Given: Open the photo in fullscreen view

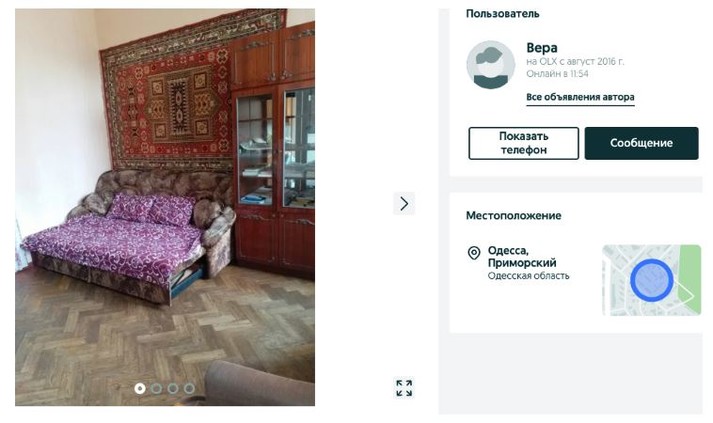Looking at the screenshot, I should pos(404,388).
